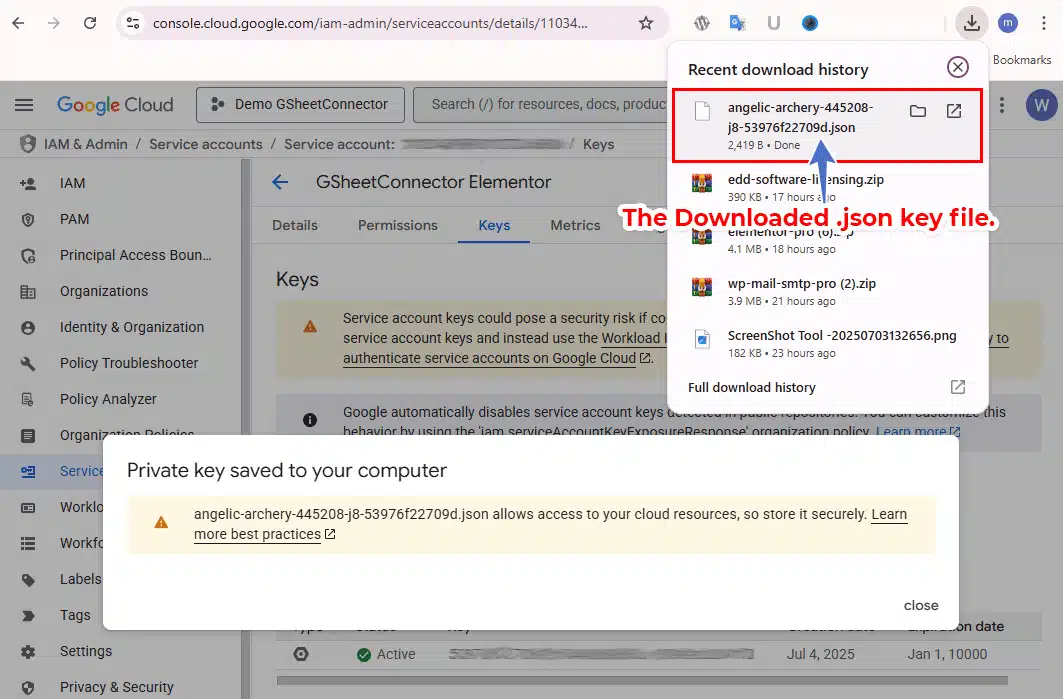
Task: Go back using arrow beside GSheetConnector Elementor
Action: pos(280,182)
